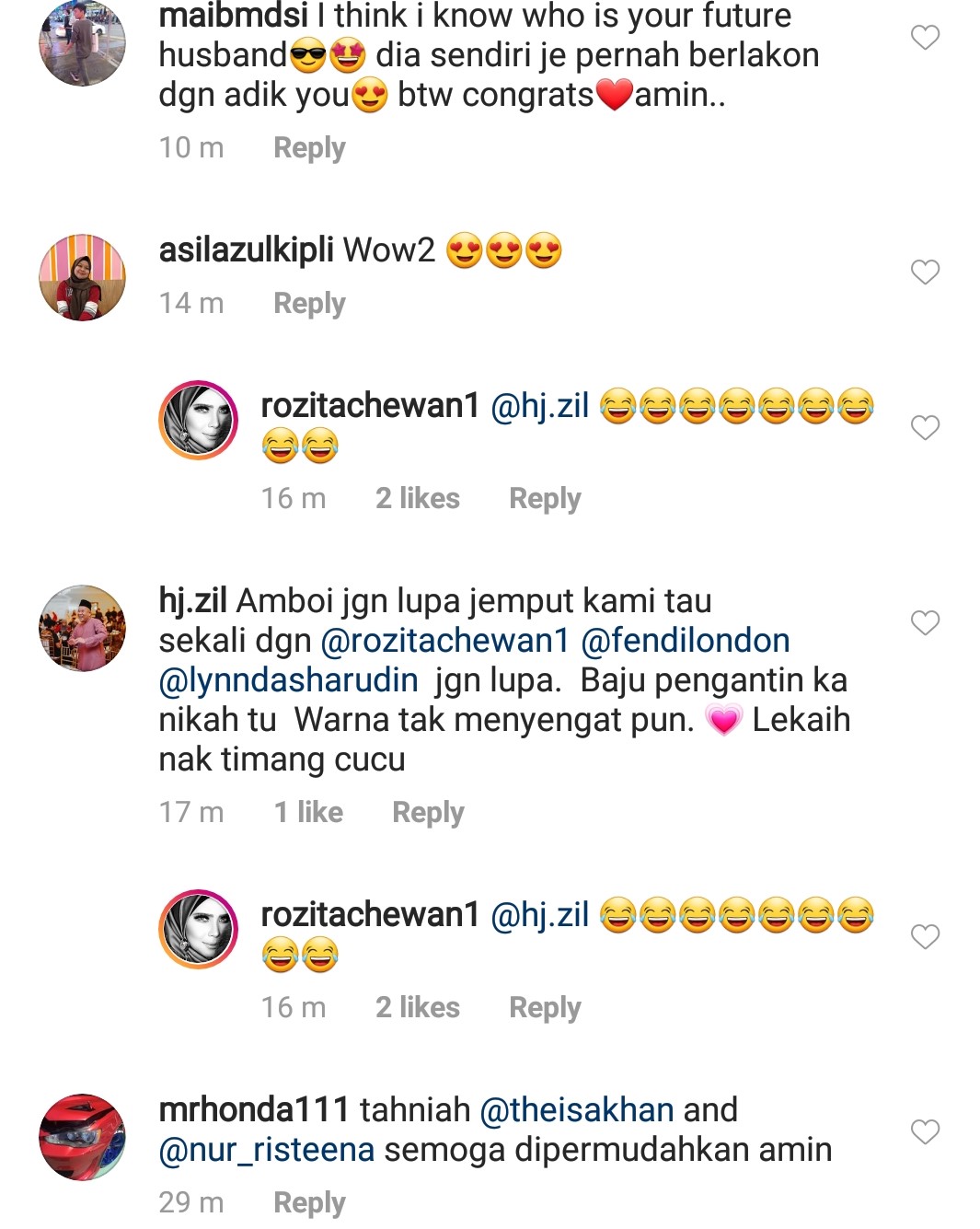
Task: Reply to mrhonda111's tahniah comment
Action: click(309, 1203)
